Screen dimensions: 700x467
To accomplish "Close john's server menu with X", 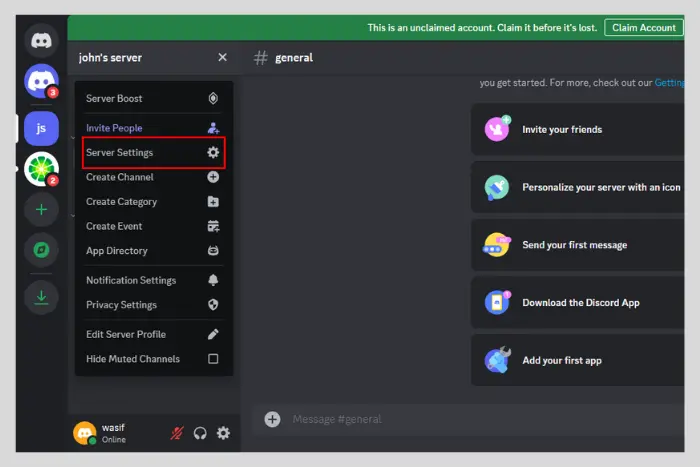I will click(222, 57).
